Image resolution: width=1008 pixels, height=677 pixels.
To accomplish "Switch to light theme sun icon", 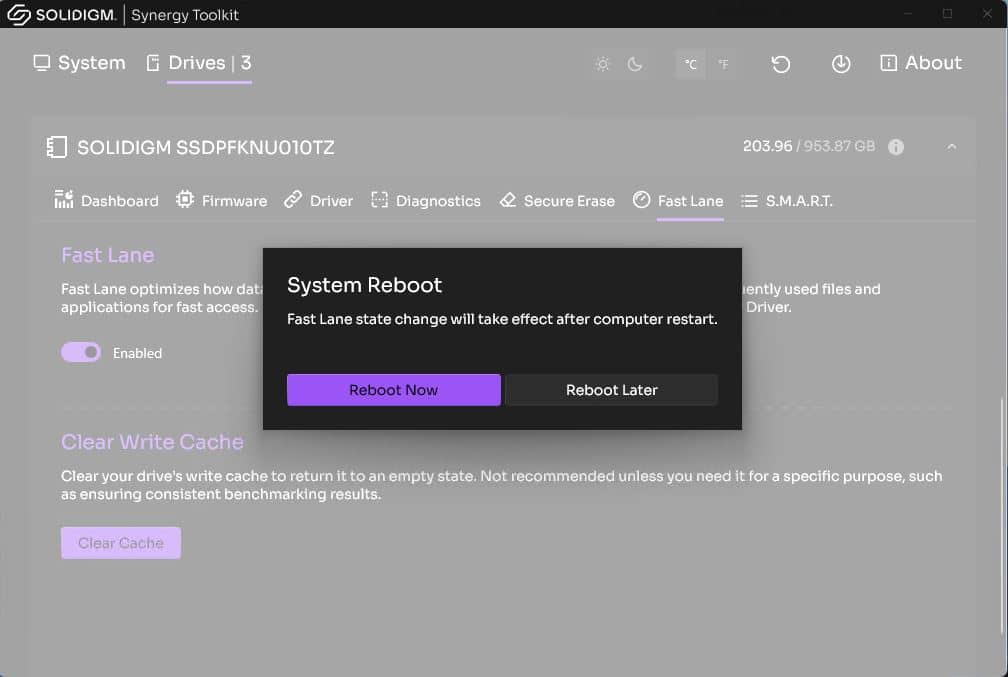I will pyautogui.click(x=602, y=64).
